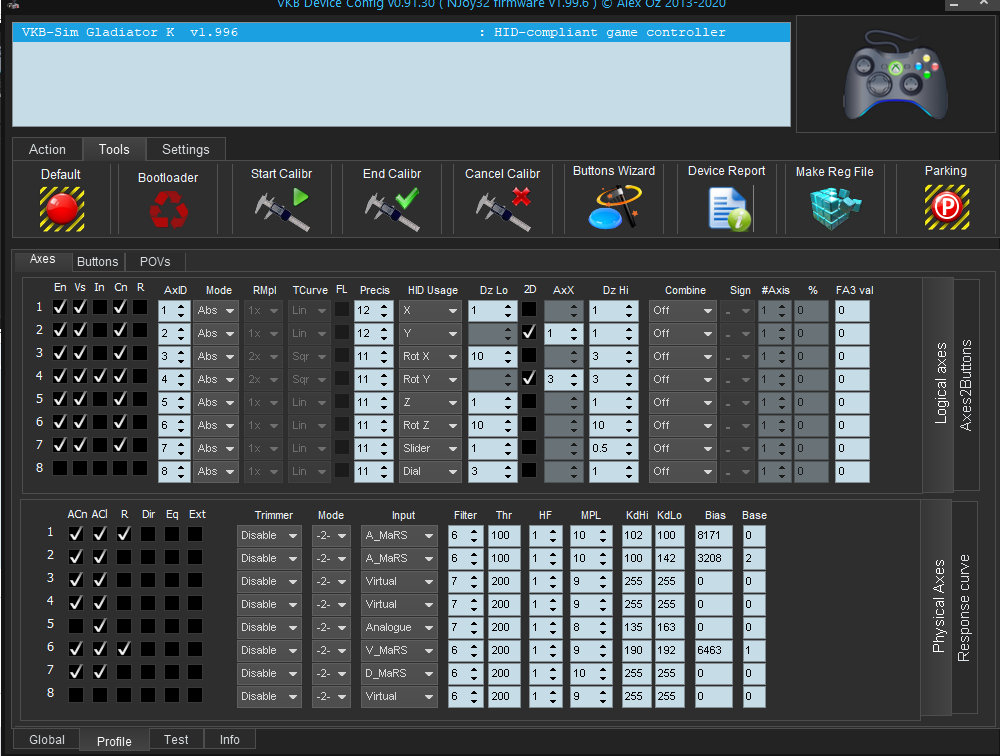1000x756 pixels.
Task: Open the Settings tab
Action: tap(186, 149)
